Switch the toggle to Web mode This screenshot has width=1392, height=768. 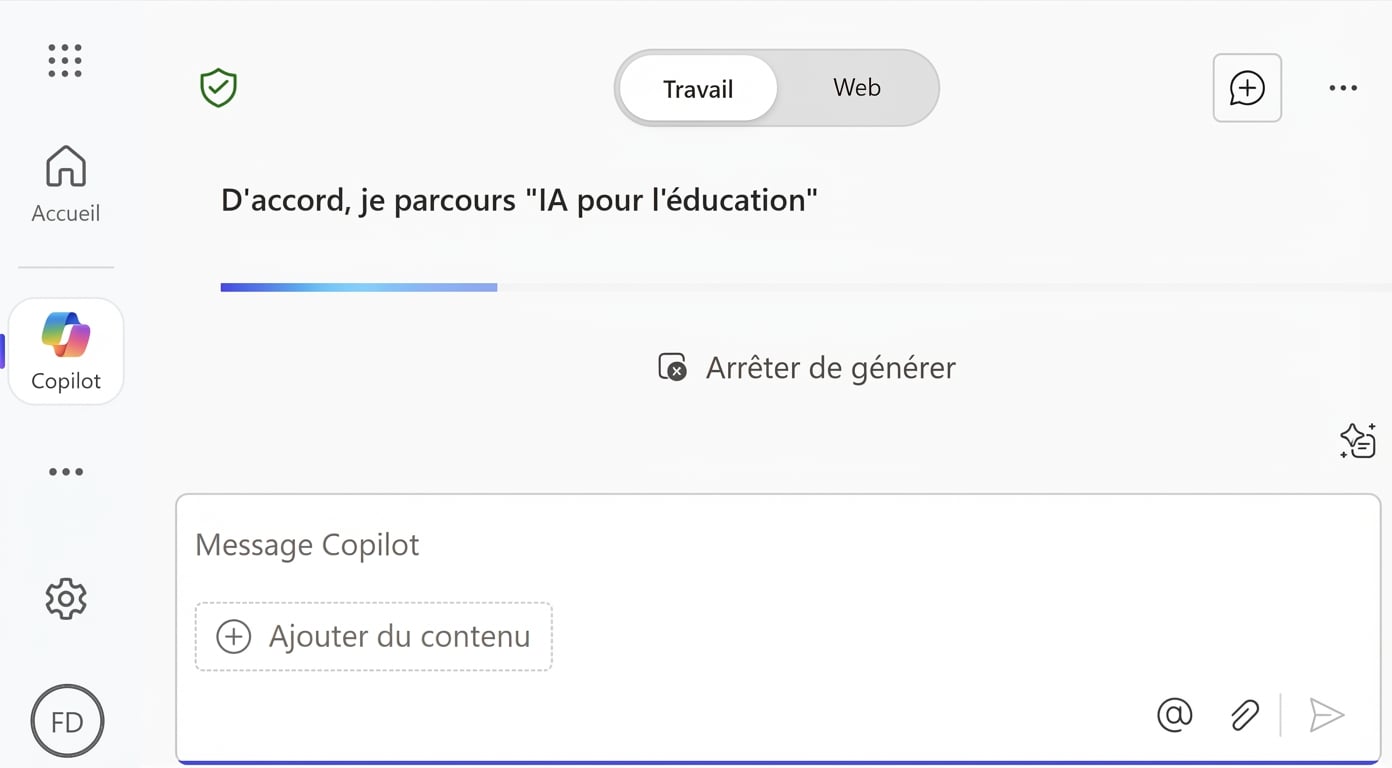[856, 88]
